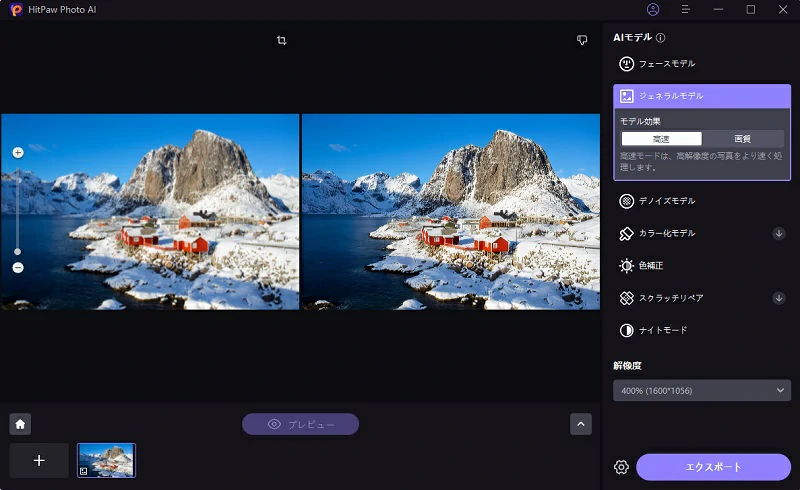Viewport: 800px width, 490px height.
Task: Click the crop tool icon above the preview
Action: coord(282,41)
